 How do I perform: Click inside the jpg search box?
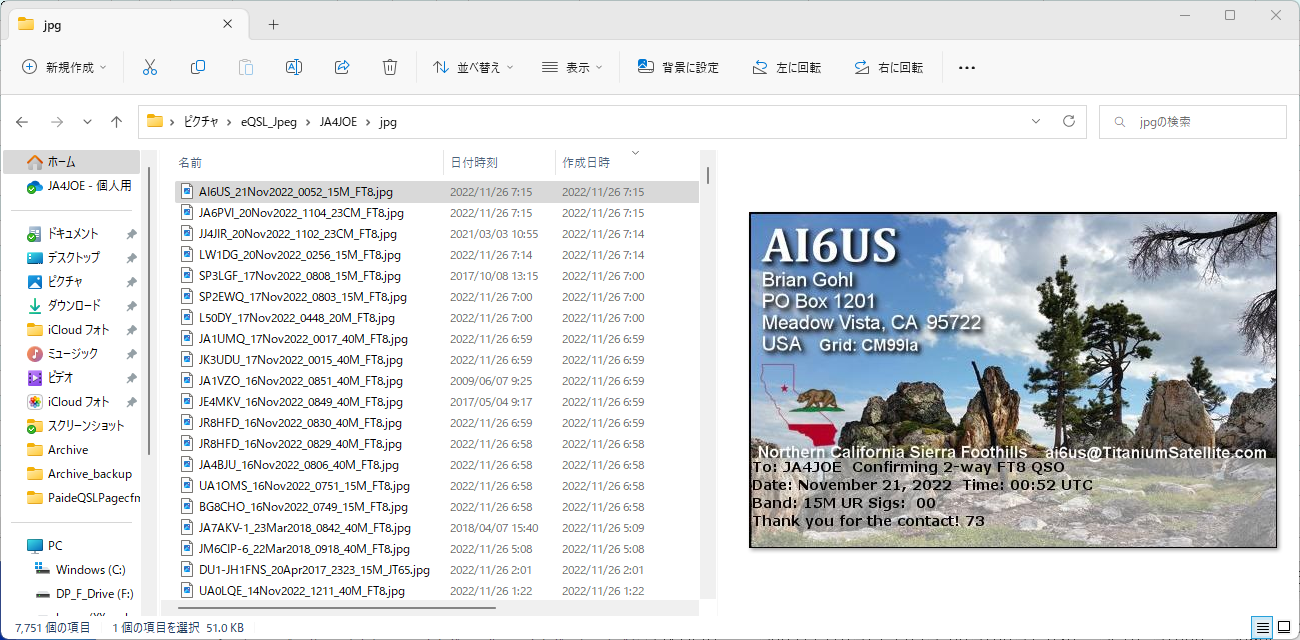click(1192, 121)
